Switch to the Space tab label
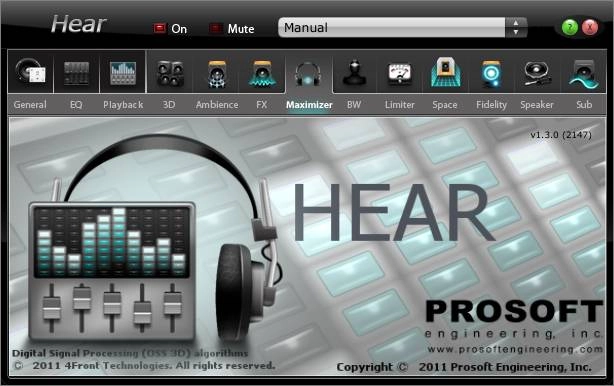614x386 pixels. click(445, 105)
